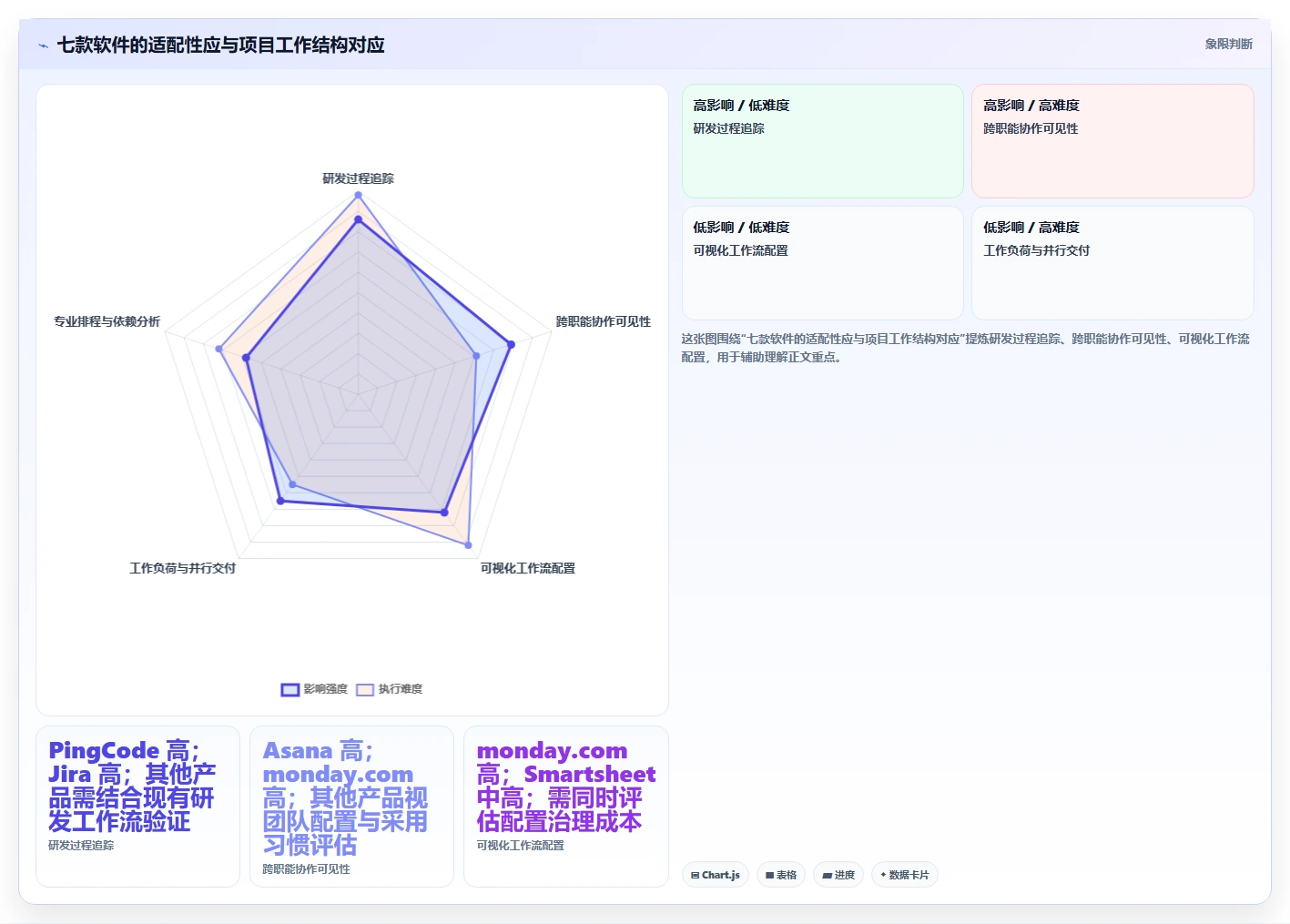Viewport: 1290px width, 924px height.
Task: Select the Chart.js tag chip
Action: coord(716,875)
